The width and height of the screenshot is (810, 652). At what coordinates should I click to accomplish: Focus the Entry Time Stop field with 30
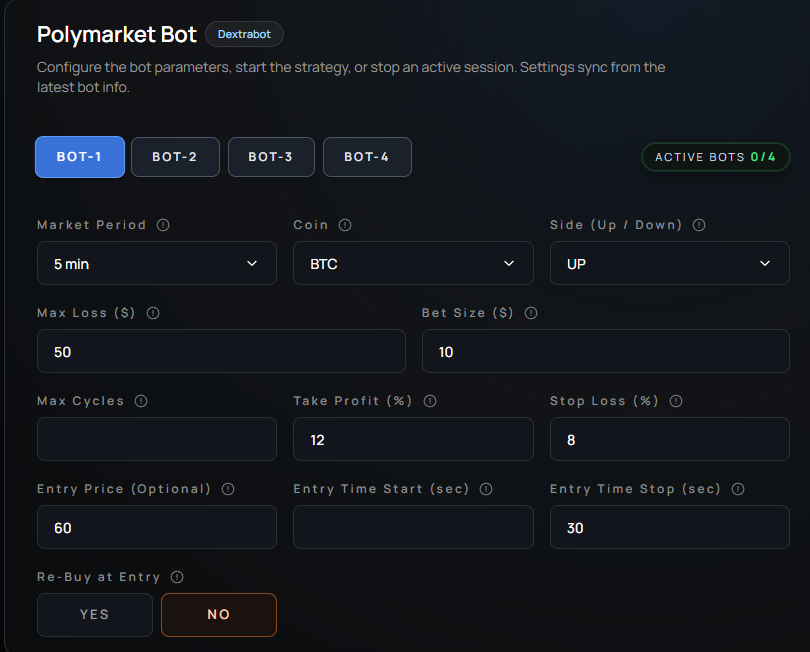click(670, 527)
